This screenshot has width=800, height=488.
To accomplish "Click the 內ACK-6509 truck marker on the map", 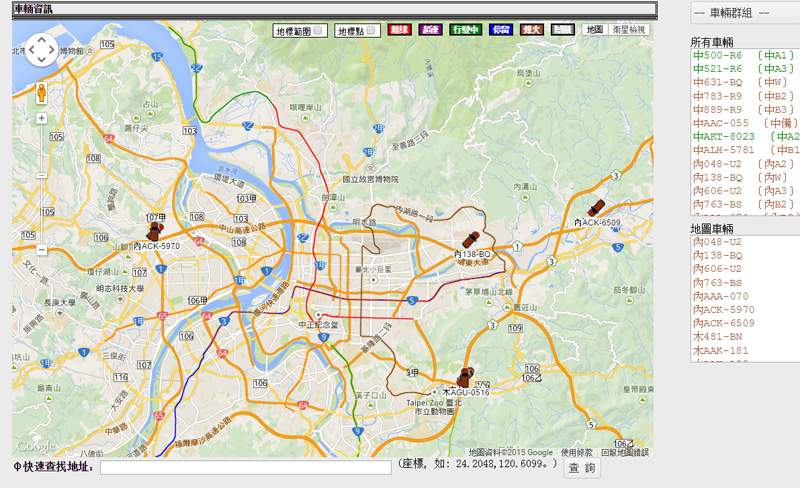I will pyautogui.click(x=596, y=208).
